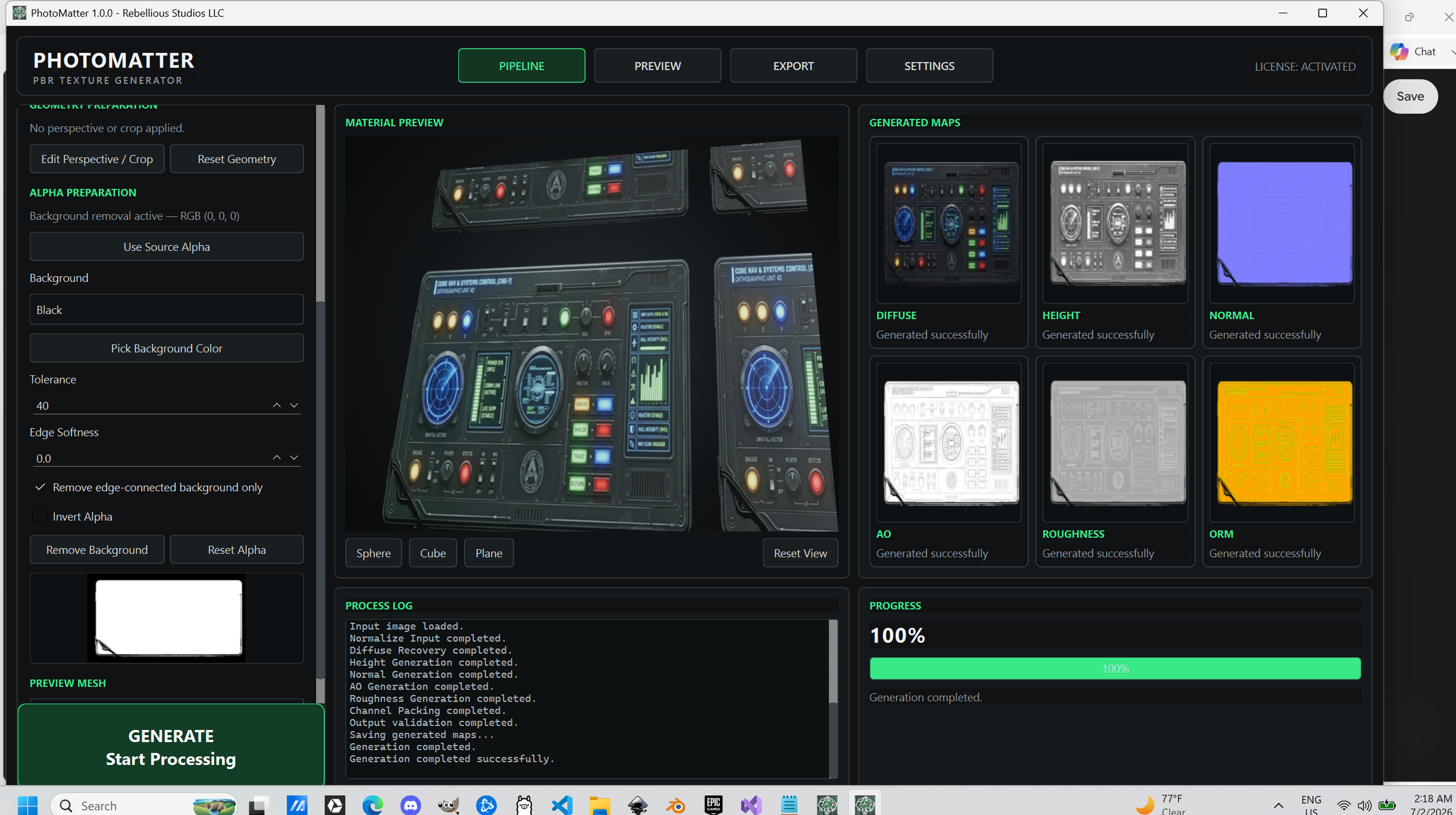Open Discord from taskbar
The width and height of the screenshot is (1456, 815).
tap(411, 805)
